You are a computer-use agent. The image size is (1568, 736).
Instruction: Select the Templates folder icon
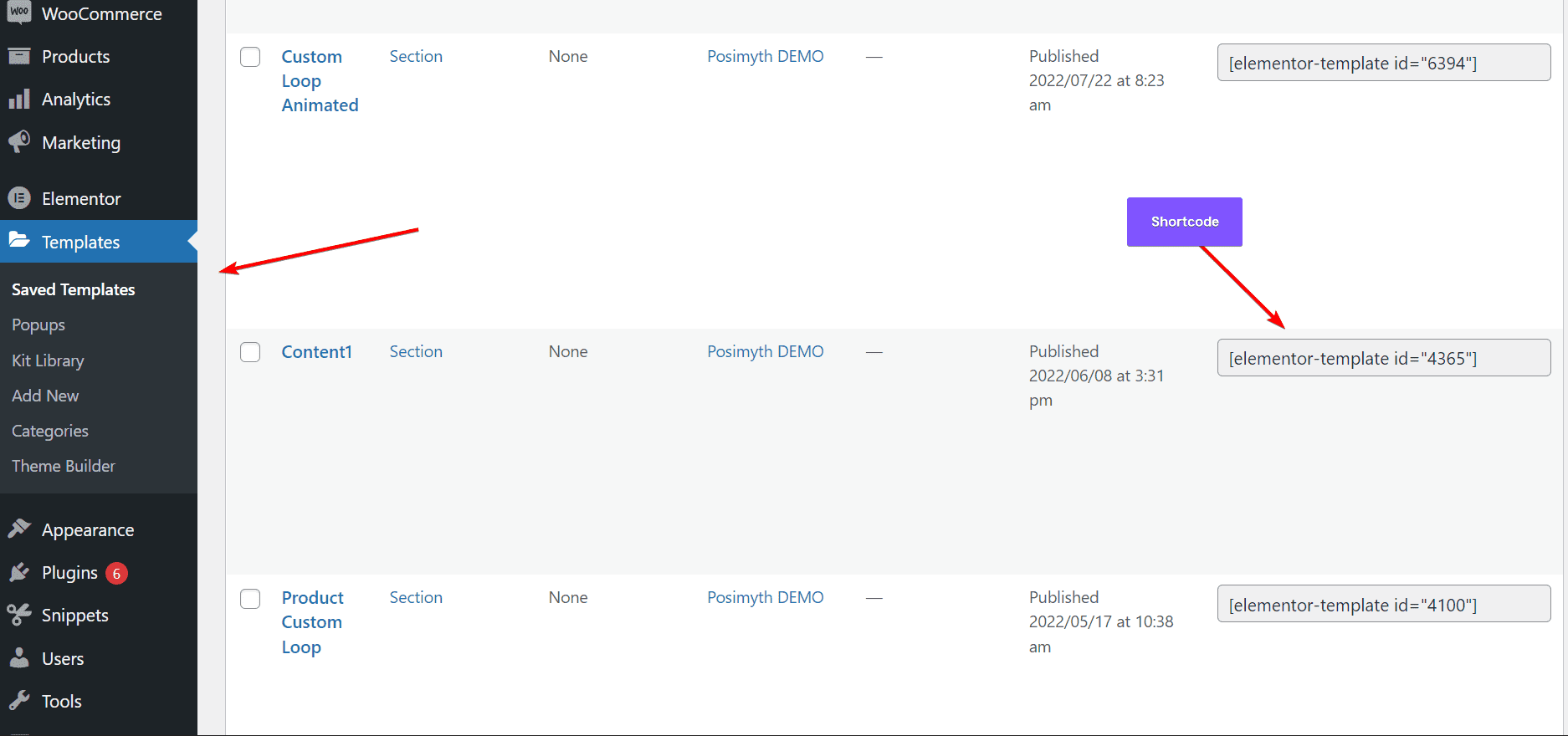(x=21, y=242)
